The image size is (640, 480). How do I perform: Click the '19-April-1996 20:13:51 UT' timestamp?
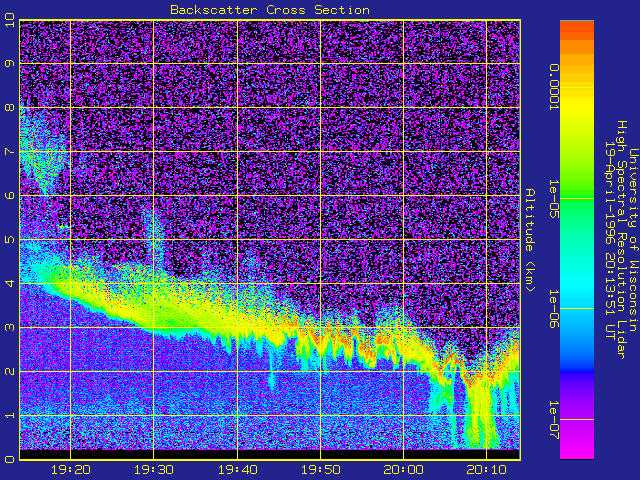(x=609, y=240)
